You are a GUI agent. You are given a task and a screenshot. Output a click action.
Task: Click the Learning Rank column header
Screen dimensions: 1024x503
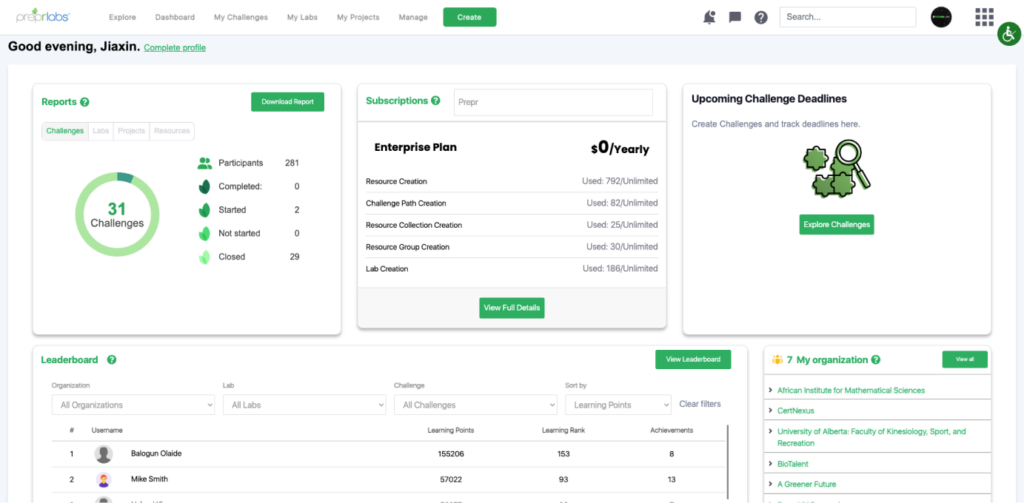[x=564, y=430]
